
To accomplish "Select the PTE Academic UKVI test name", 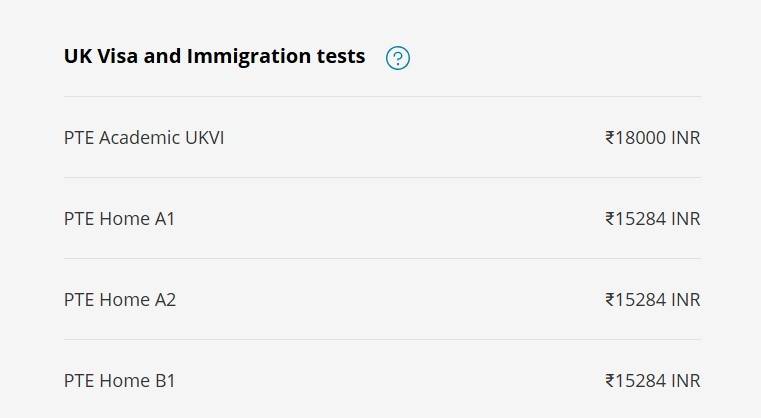I will (144, 138).
